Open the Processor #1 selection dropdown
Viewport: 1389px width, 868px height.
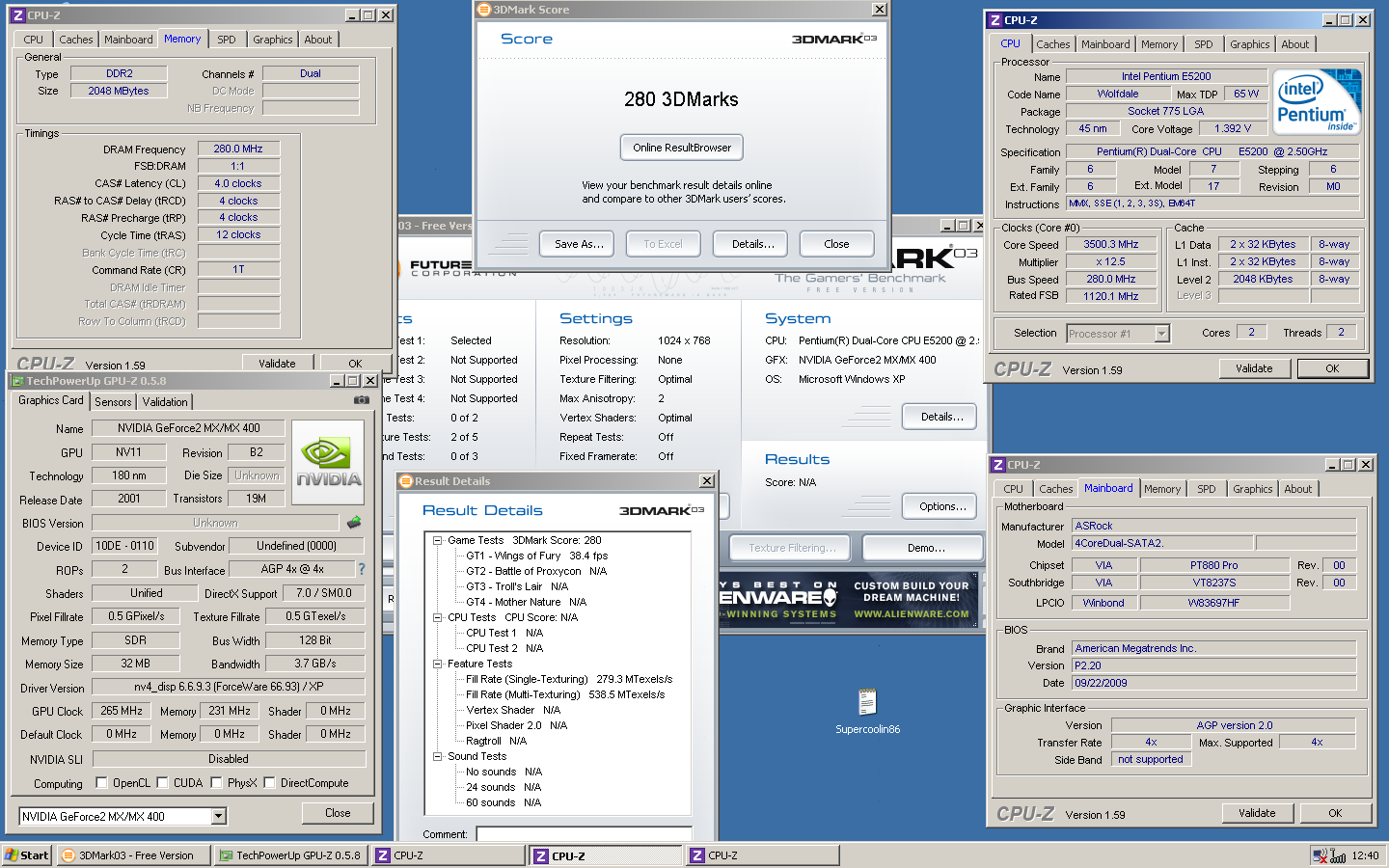1161,334
